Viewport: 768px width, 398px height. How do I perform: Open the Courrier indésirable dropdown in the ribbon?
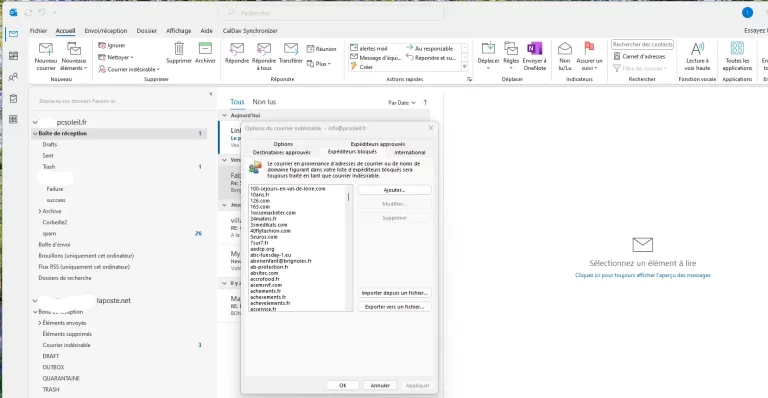pyautogui.click(x=129, y=70)
